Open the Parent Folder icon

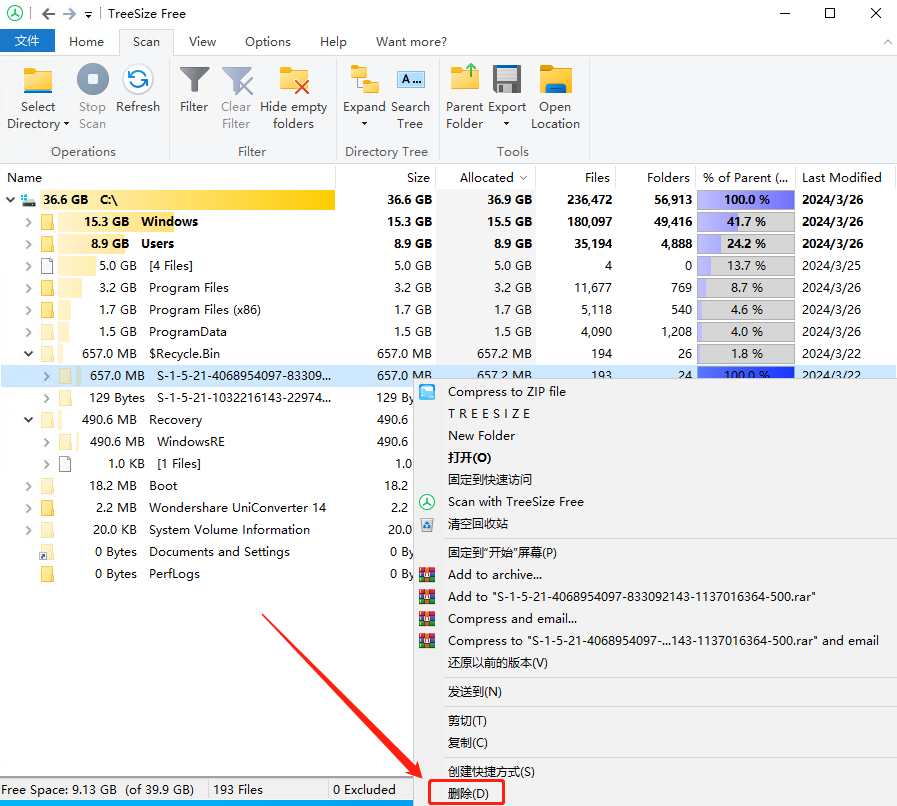(464, 80)
